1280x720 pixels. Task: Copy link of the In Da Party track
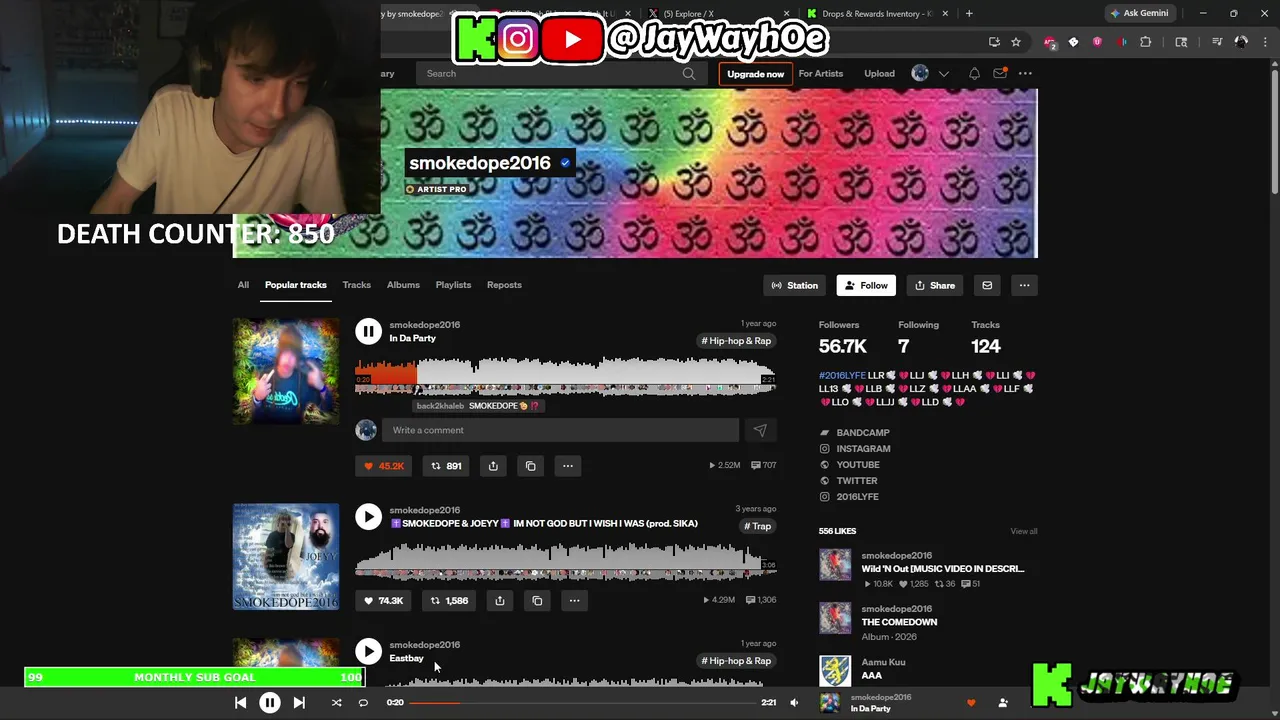point(531,466)
